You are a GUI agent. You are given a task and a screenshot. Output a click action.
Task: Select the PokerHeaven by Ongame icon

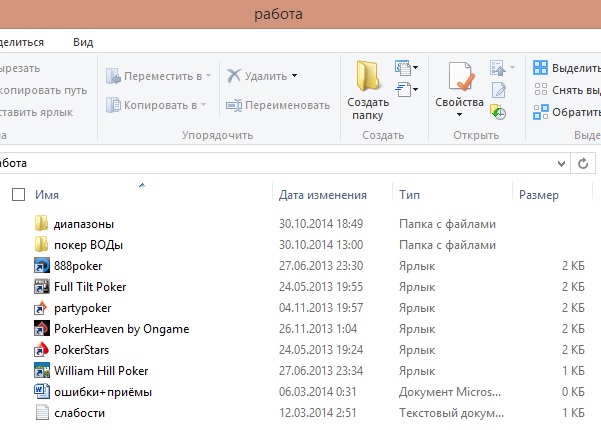pyautogui.click(x=42, y=328)
